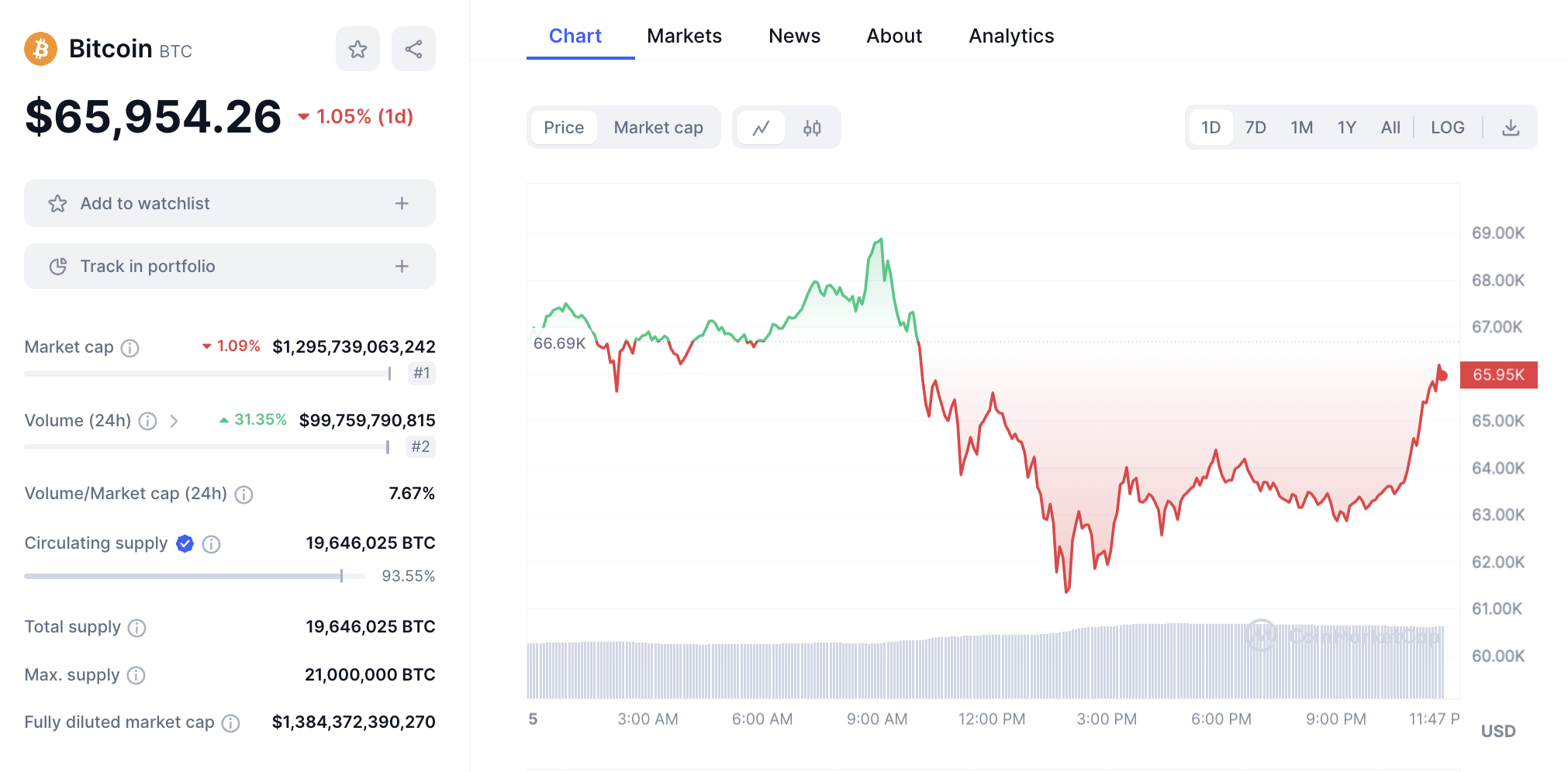Expand Track in portfolio plus
Viewport: 1568px width, 772px height.
(x=402, y=267)
